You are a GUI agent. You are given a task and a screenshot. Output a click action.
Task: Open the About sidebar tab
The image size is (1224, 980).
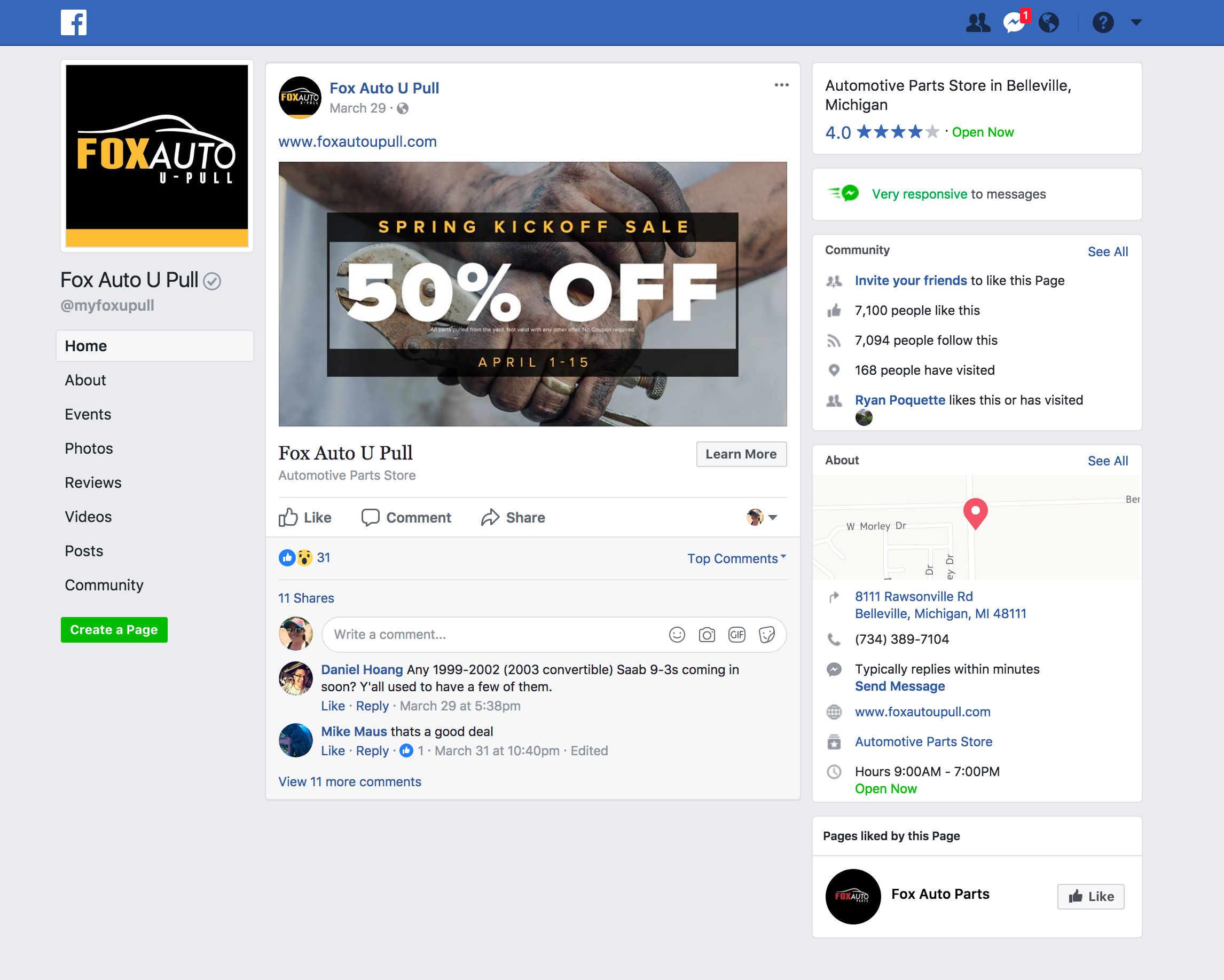(85, 380)
